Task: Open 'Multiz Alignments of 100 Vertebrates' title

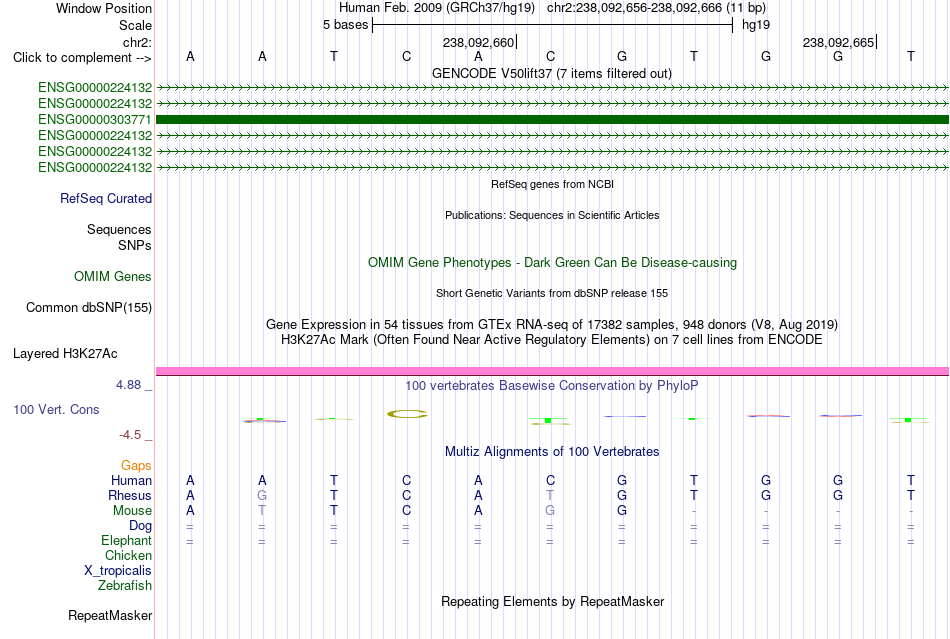Action: point(552,452)
